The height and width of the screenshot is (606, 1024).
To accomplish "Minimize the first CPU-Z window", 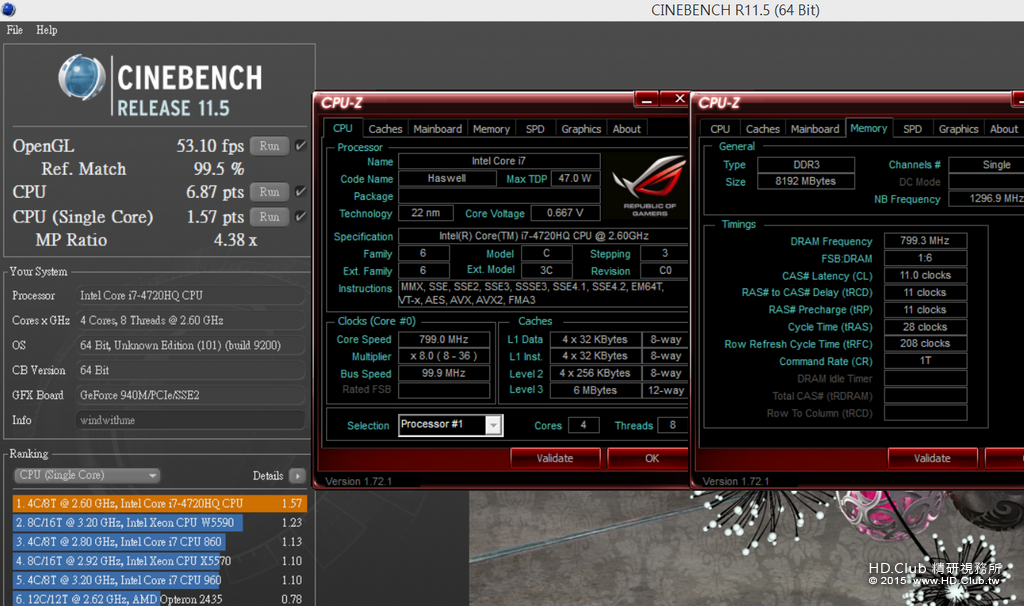I will pos(646,99).
